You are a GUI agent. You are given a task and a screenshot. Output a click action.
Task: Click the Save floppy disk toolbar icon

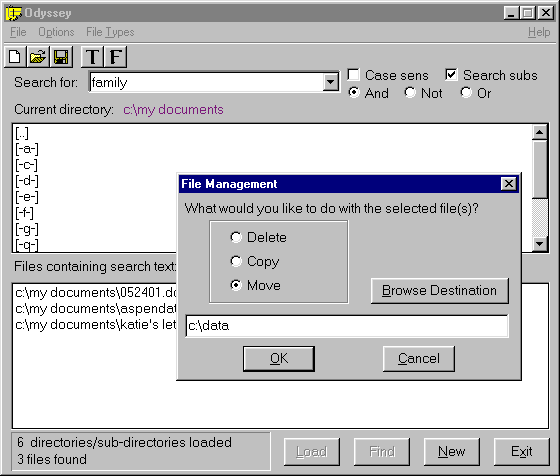(61, 57)
